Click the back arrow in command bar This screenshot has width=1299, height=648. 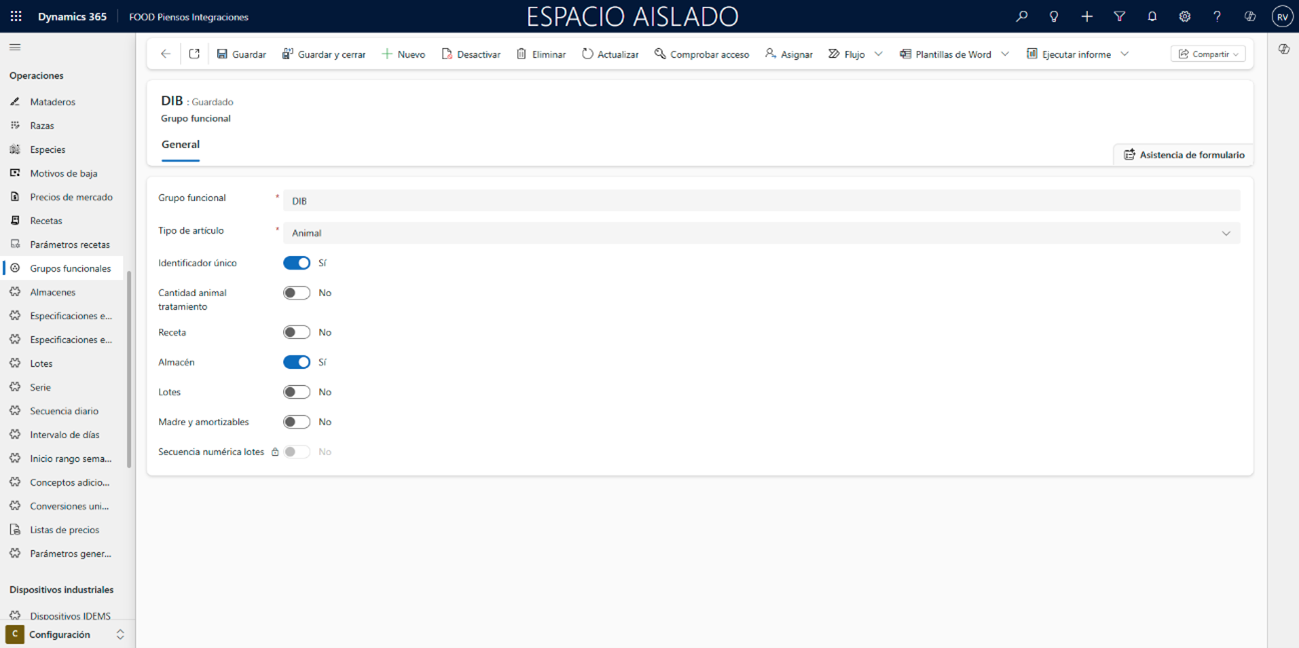[x=166, y=54]
